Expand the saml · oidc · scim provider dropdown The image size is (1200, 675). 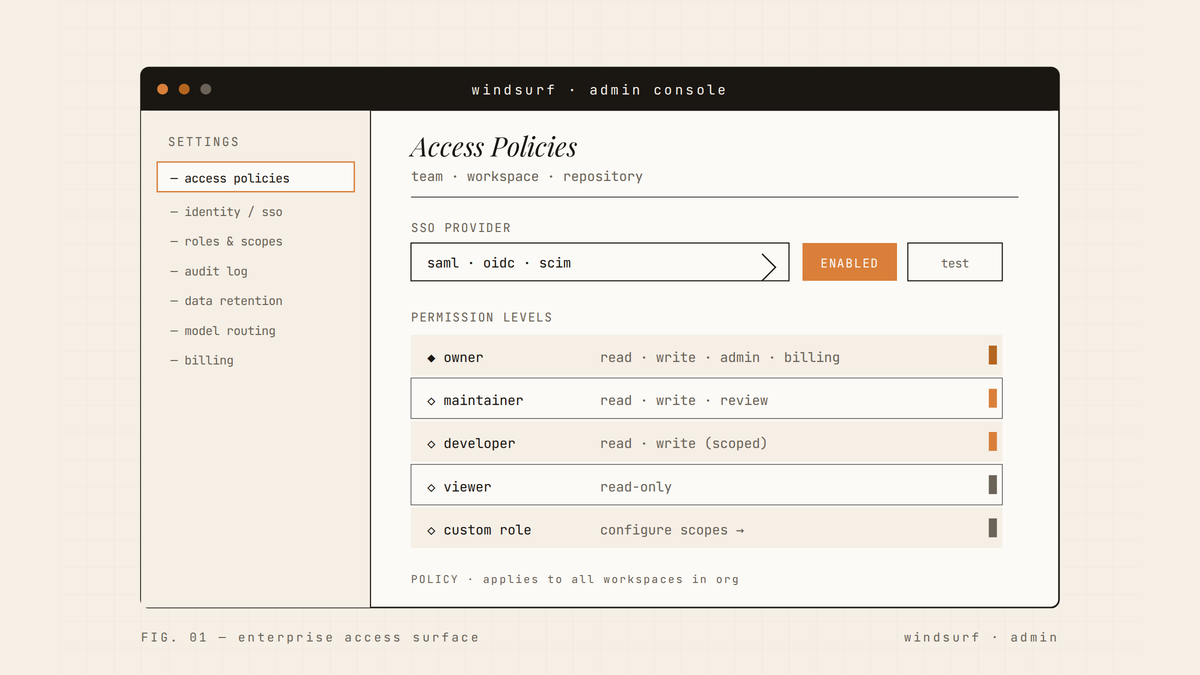pyautogui.click(x=600, y=262)
